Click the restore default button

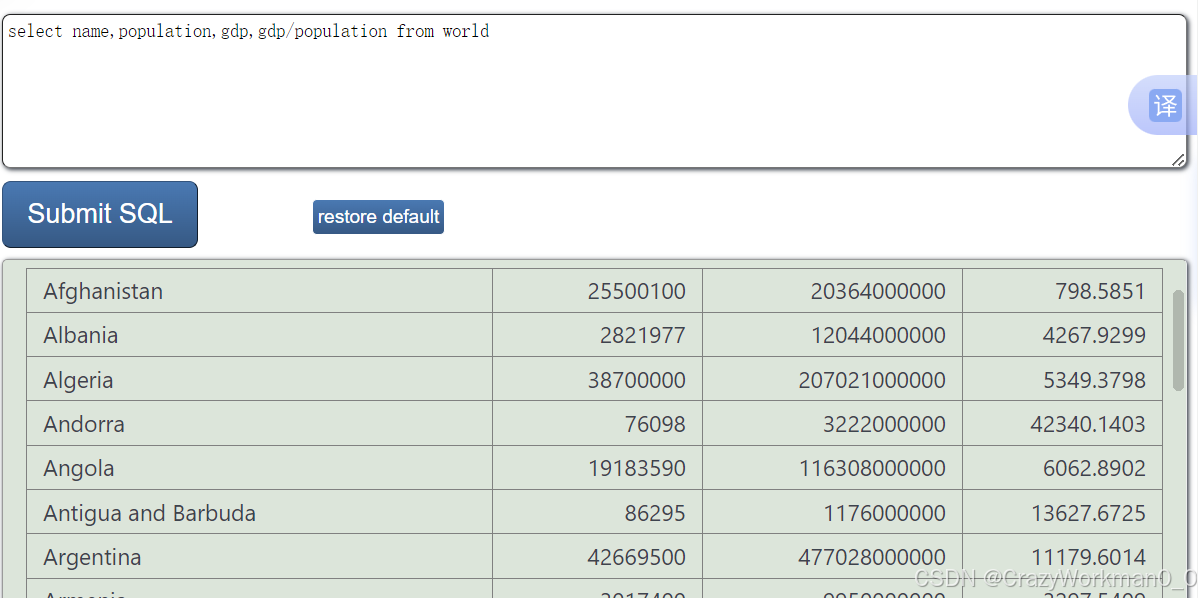pos(378,217)
